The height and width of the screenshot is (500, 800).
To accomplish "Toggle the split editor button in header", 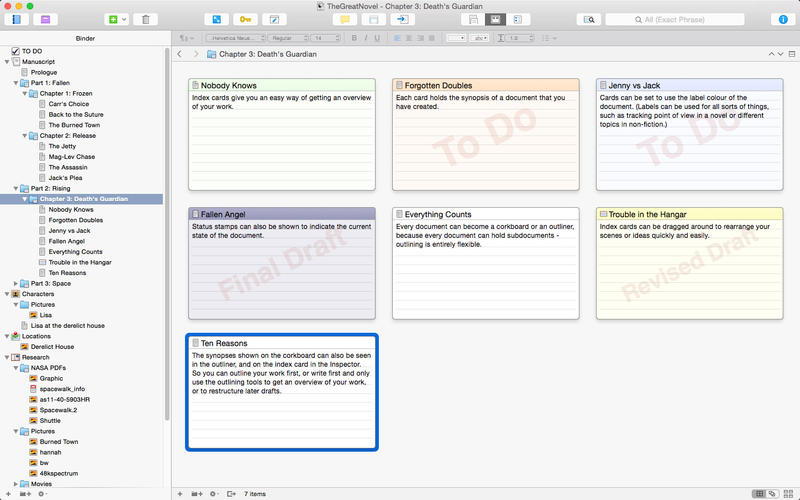I will (x=792, y=54).
